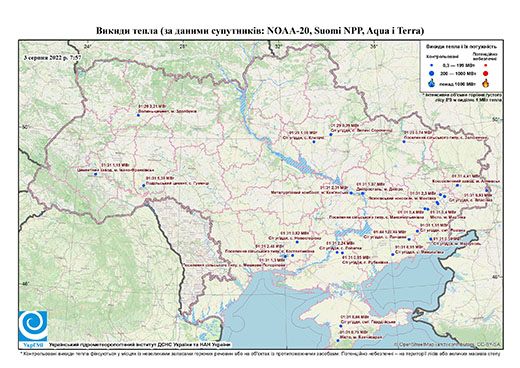Screen dimensions: 520x368
Task: Click the easternmost blue marker at the Luhansk border
Action: pos(487,190)
